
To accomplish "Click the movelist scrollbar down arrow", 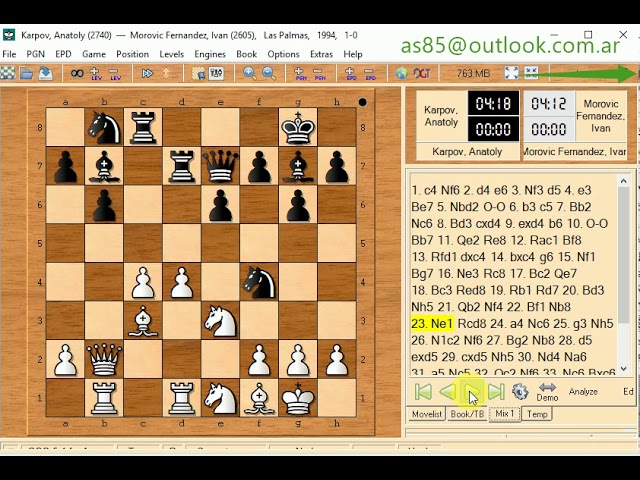I will click(x=623, y=369).
